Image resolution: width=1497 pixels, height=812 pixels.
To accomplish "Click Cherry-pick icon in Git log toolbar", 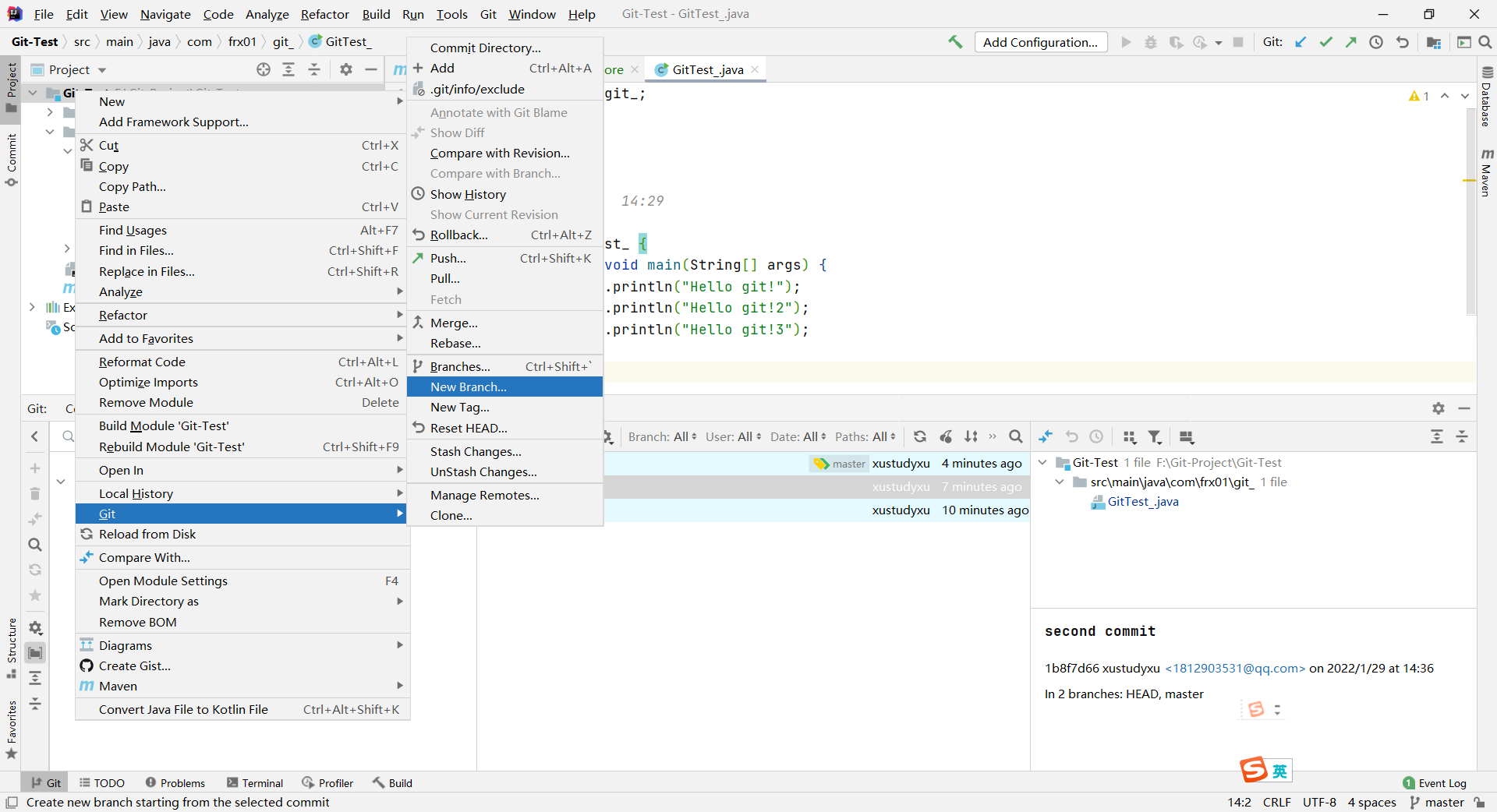I will click(946, 436).
